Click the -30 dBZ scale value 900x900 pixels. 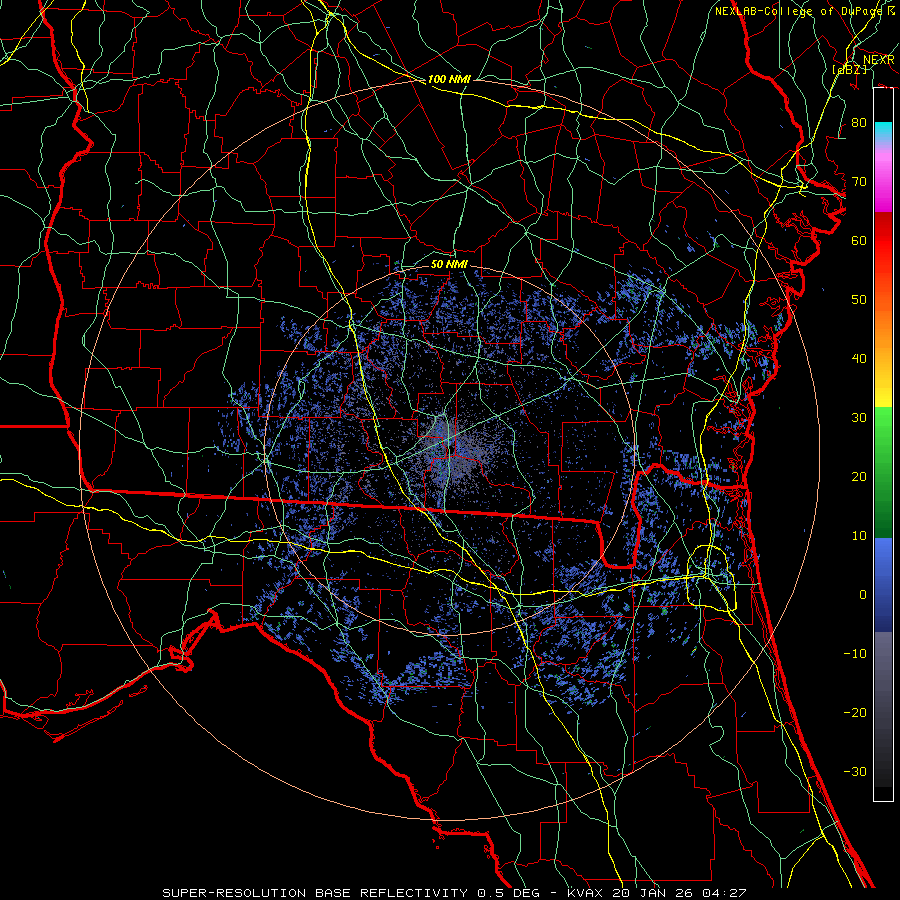pyautogui.click(x=855, y=772)
